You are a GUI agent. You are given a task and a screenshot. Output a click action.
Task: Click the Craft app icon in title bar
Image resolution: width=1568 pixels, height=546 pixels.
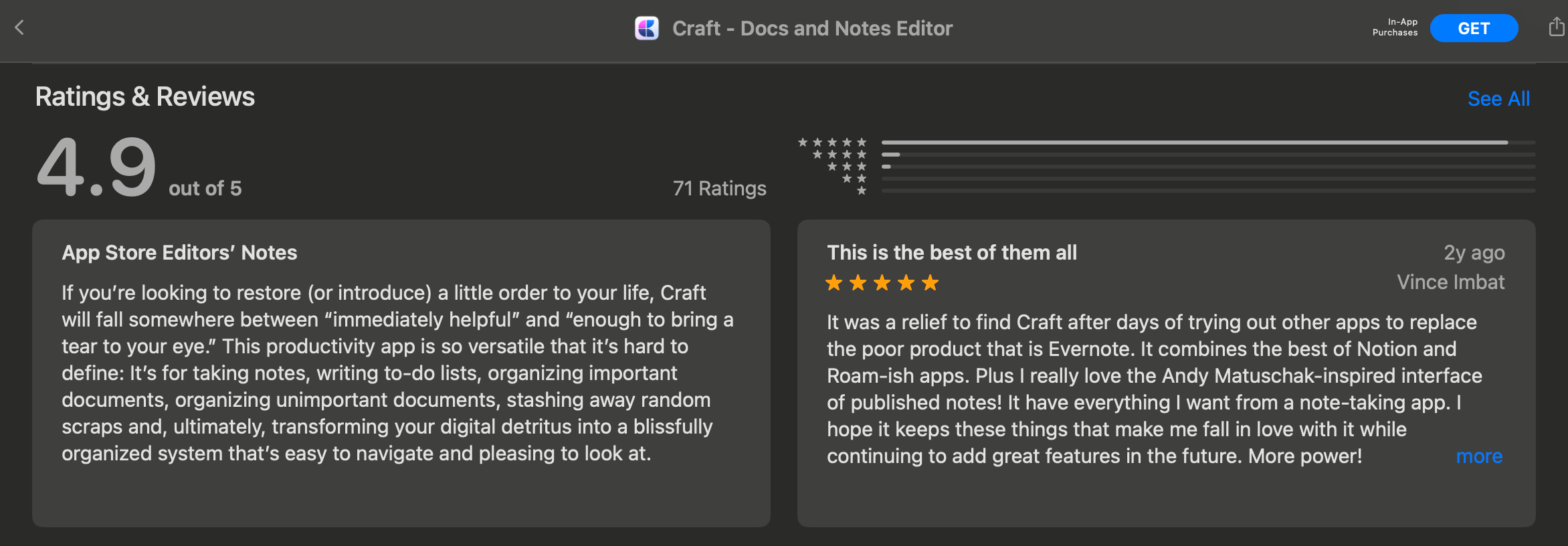647,28
